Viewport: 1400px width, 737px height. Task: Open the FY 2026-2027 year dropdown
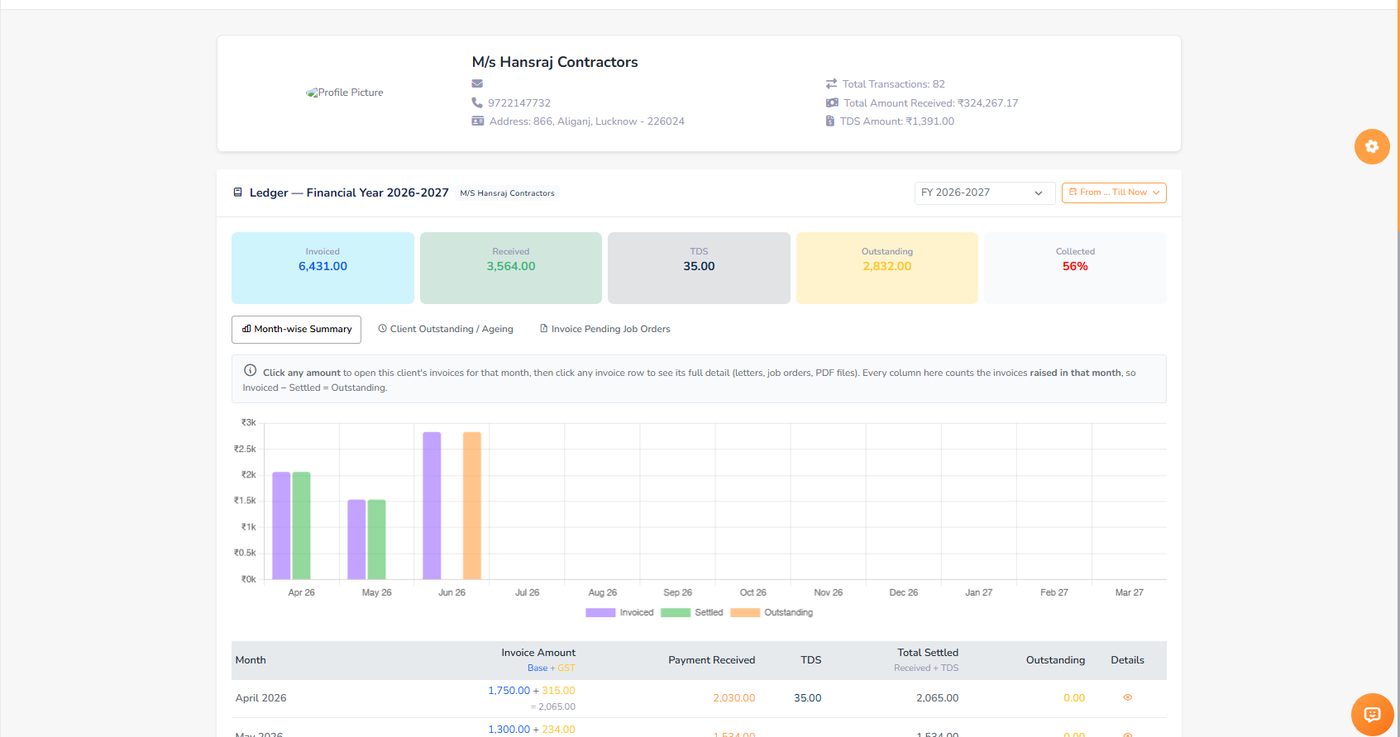[985, 193]
